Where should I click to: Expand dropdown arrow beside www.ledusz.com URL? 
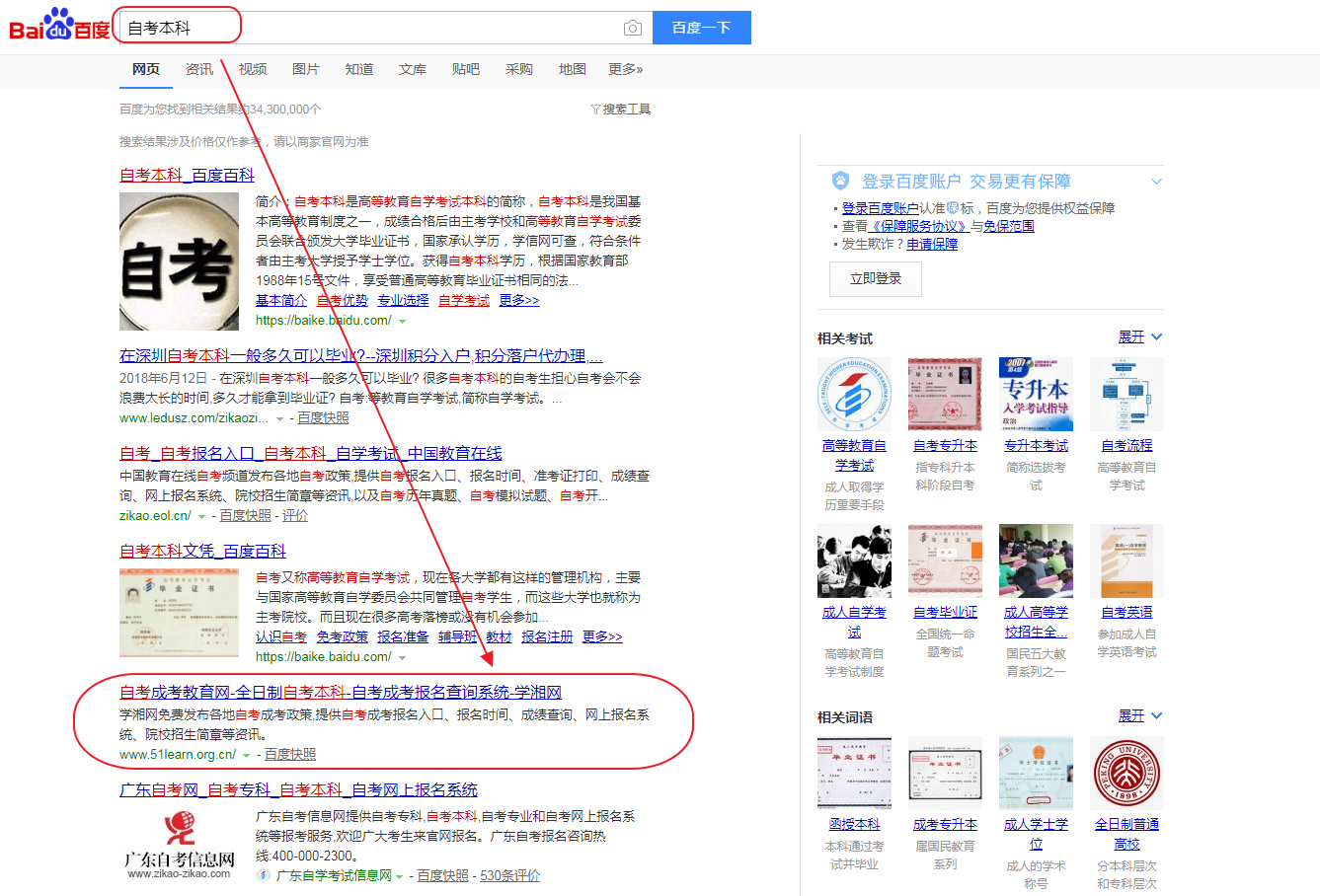click(280, 419)
